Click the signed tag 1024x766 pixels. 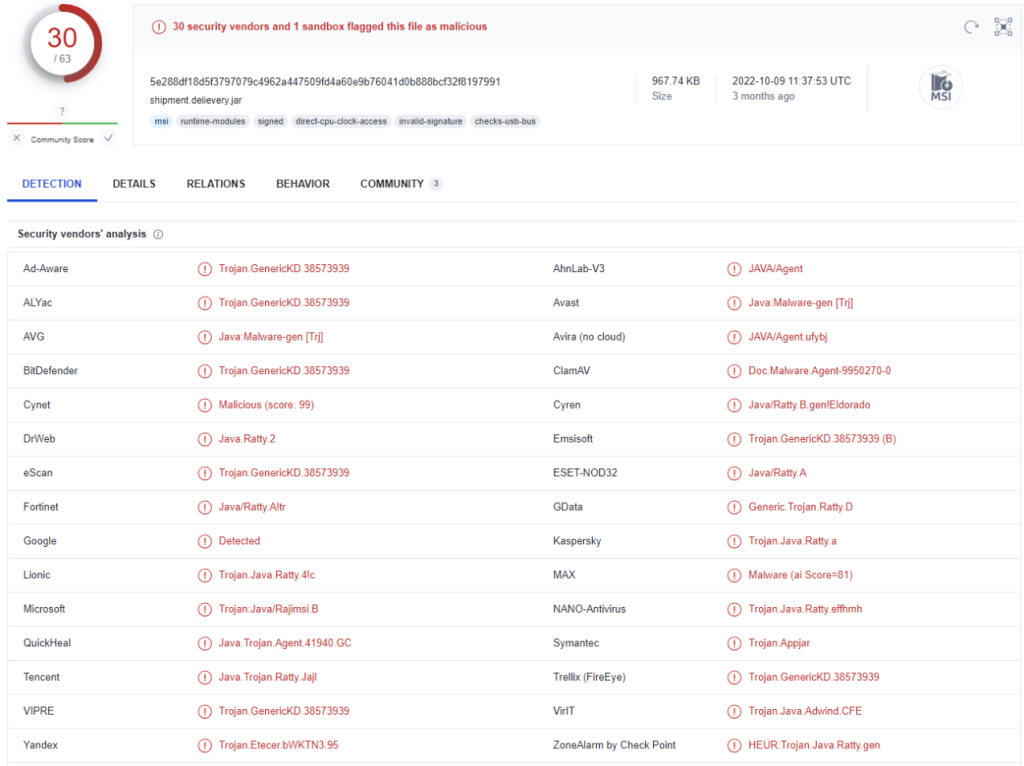[x=270, y=121]
